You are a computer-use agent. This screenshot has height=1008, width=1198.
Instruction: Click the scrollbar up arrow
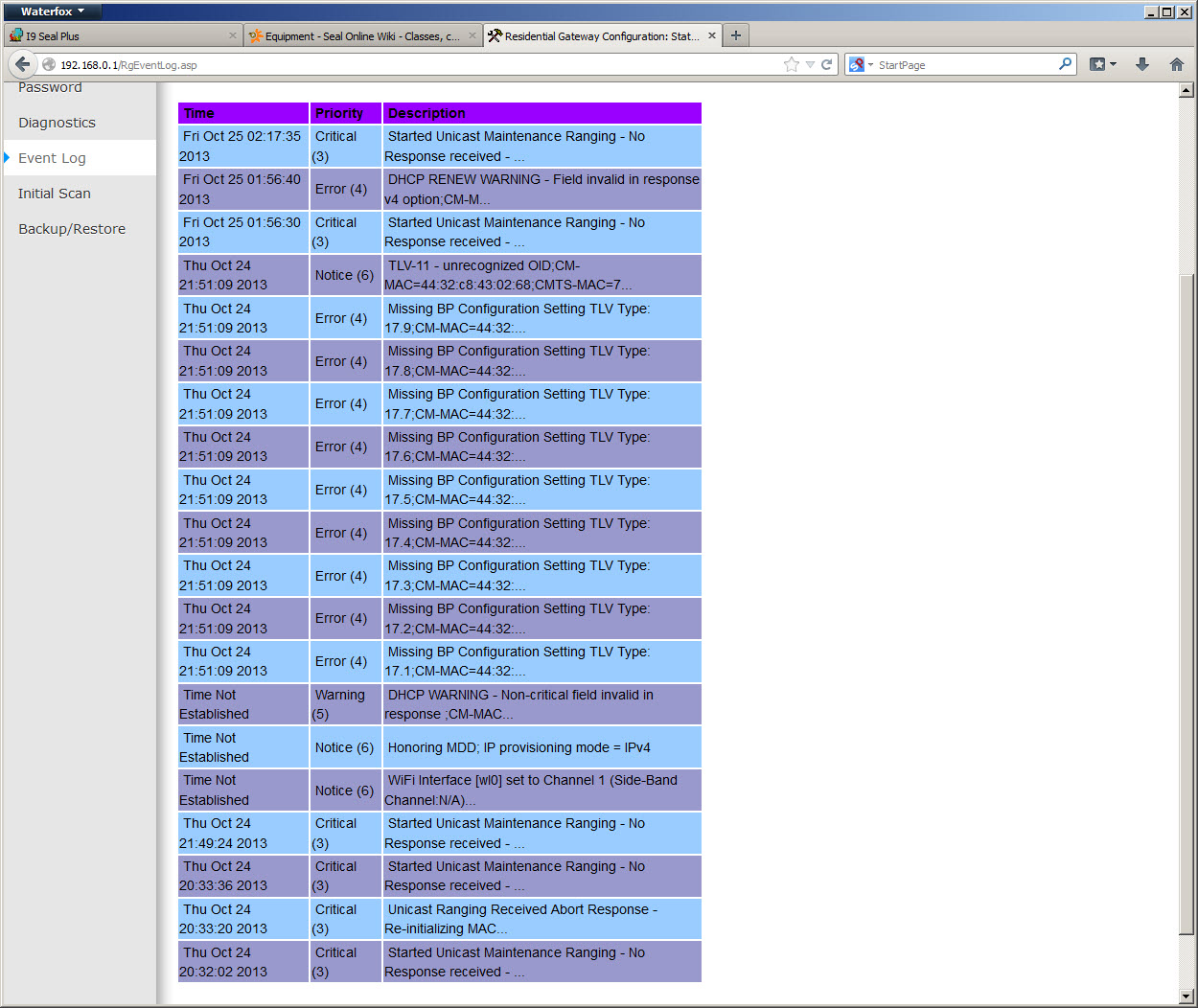(x=1186, y=90)
